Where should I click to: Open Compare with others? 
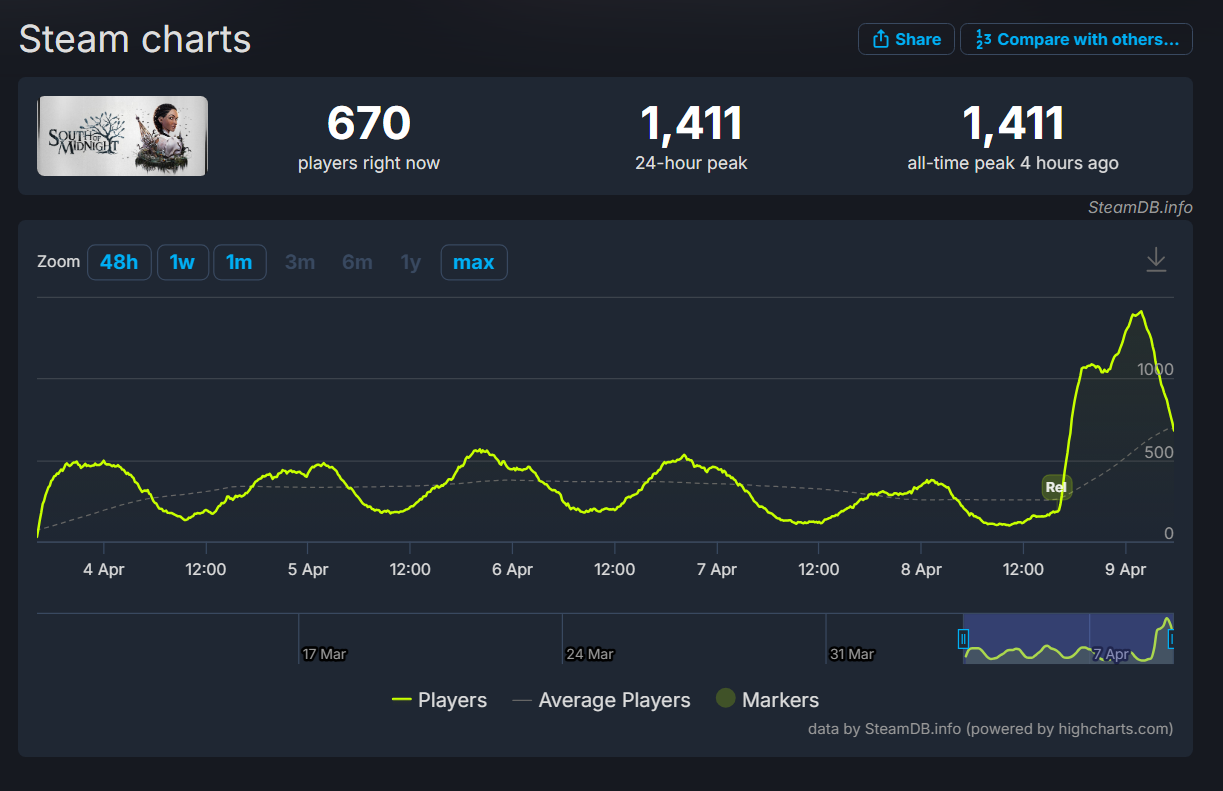click(x=1076, y=39)
